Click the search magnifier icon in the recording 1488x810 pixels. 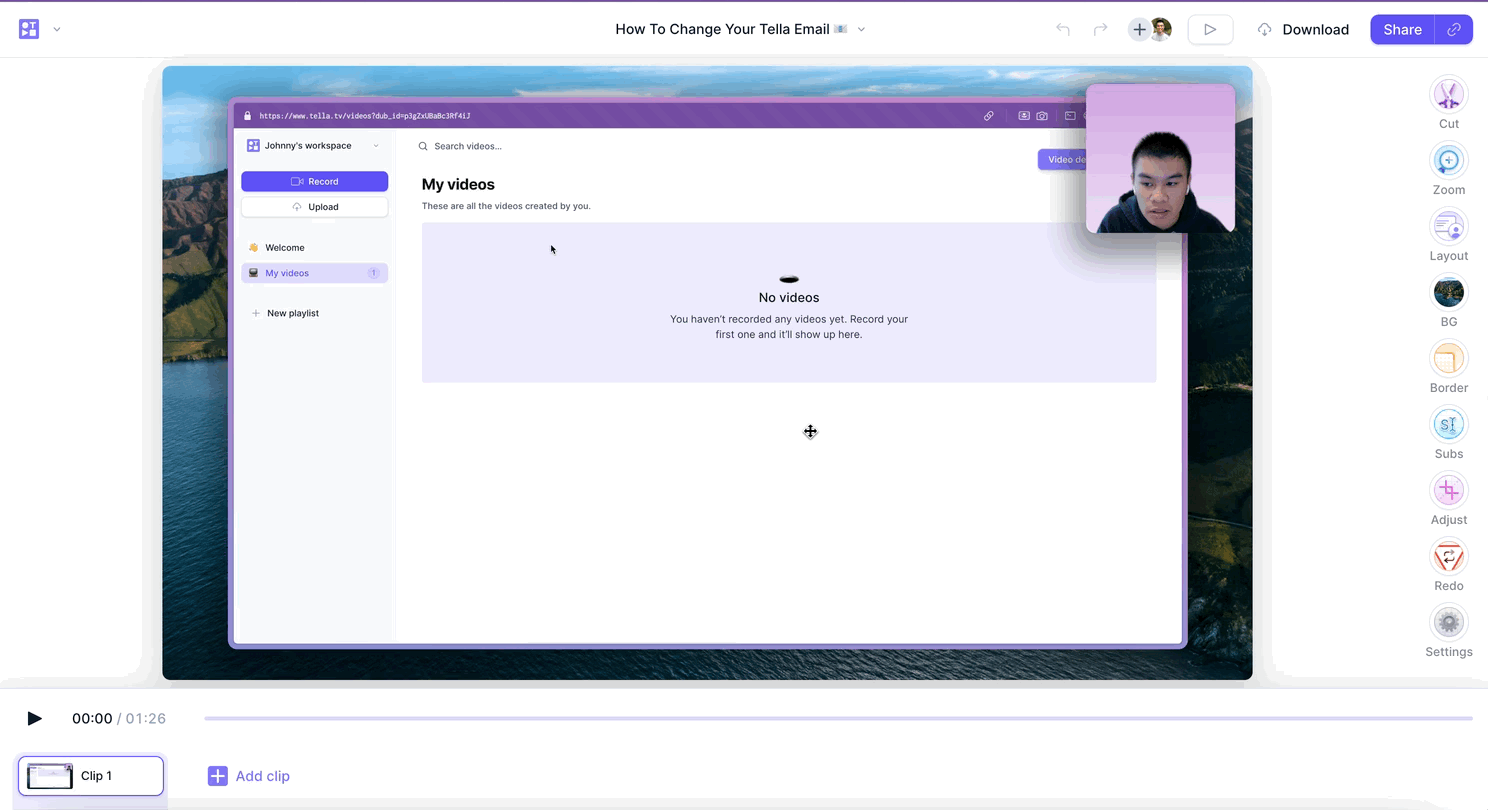click(x=423, y=146)
